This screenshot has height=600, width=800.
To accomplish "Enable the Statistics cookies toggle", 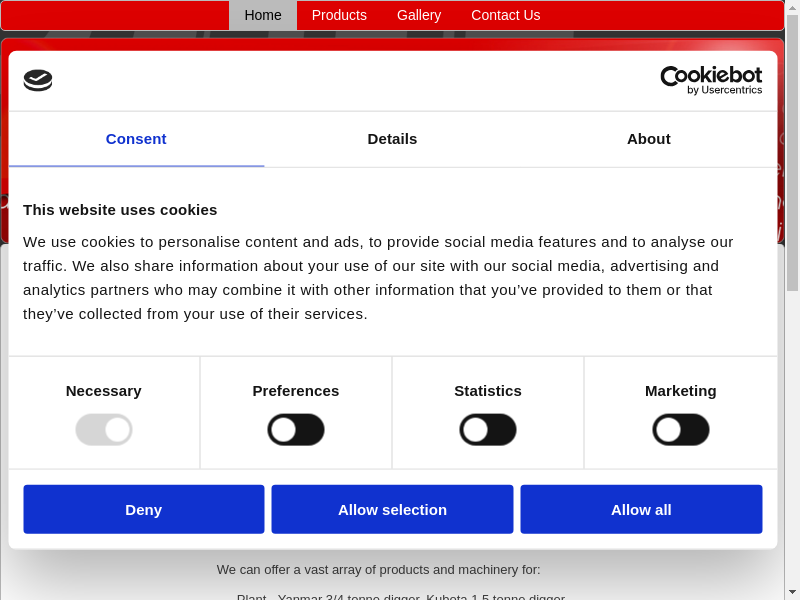I will click(x=488, y=430).
